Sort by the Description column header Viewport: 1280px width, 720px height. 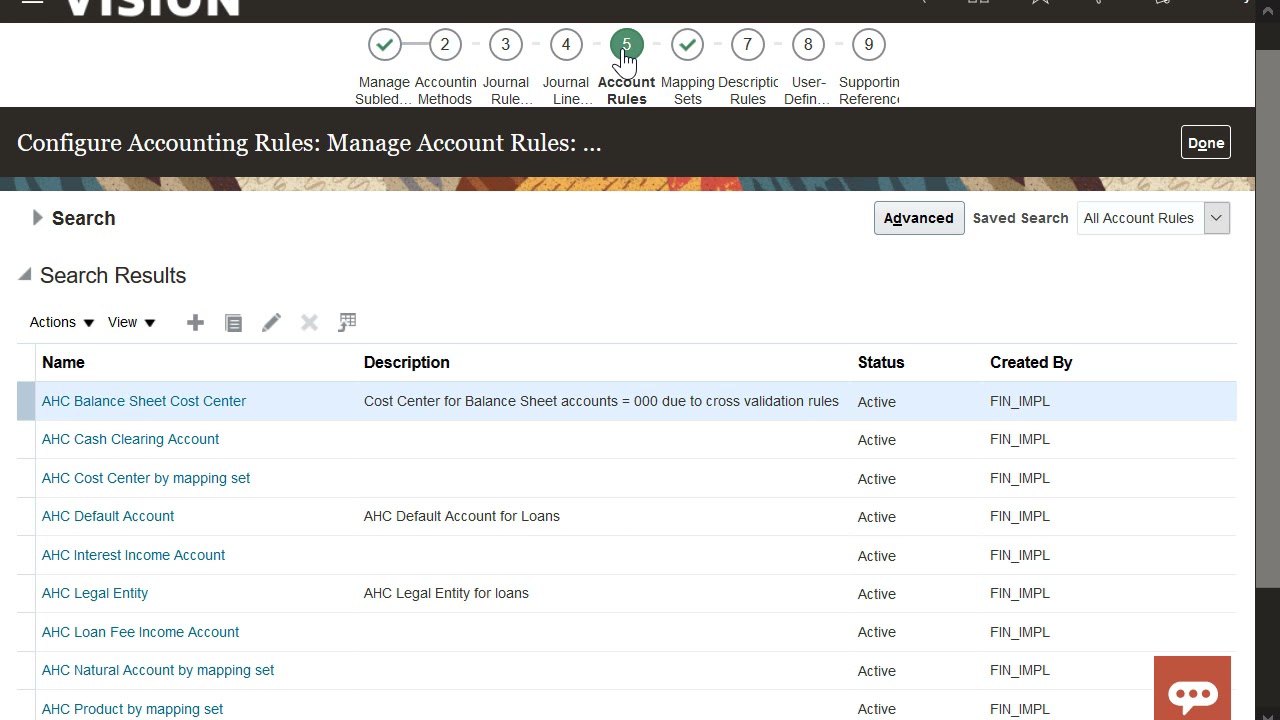406,362
